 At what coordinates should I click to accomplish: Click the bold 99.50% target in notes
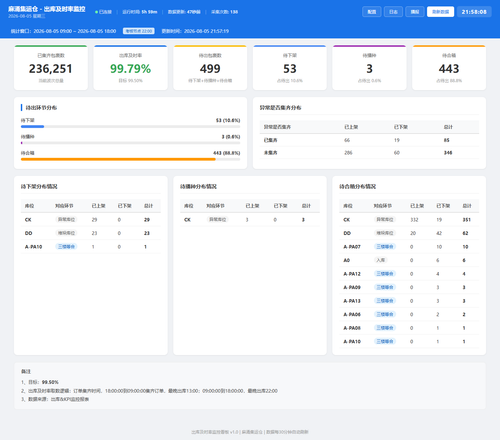(50, 382)
